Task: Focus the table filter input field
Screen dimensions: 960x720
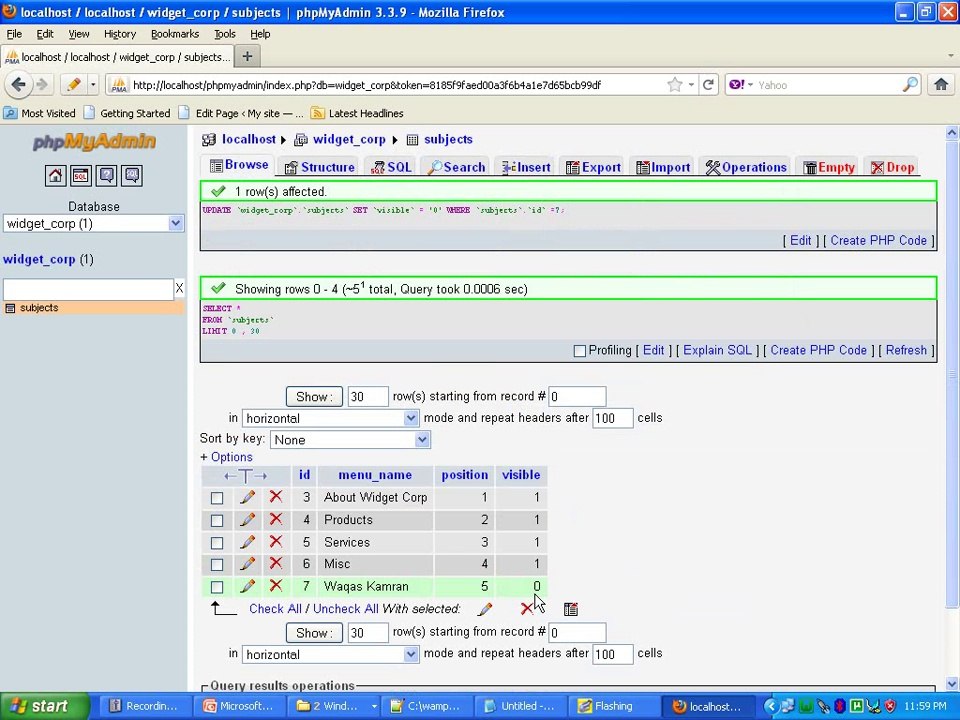Action: (x=88, y=289)
